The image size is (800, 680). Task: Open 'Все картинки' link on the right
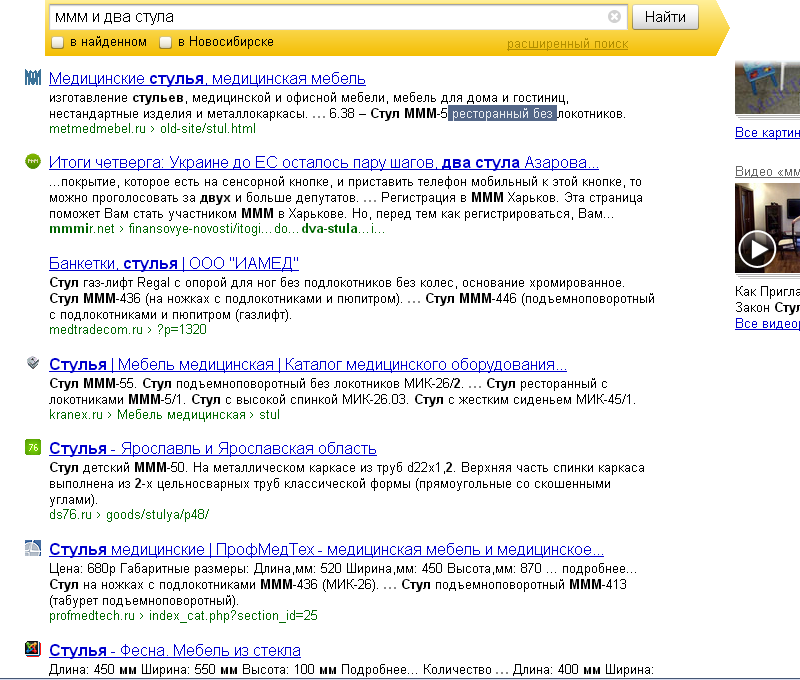click(767, 133)
